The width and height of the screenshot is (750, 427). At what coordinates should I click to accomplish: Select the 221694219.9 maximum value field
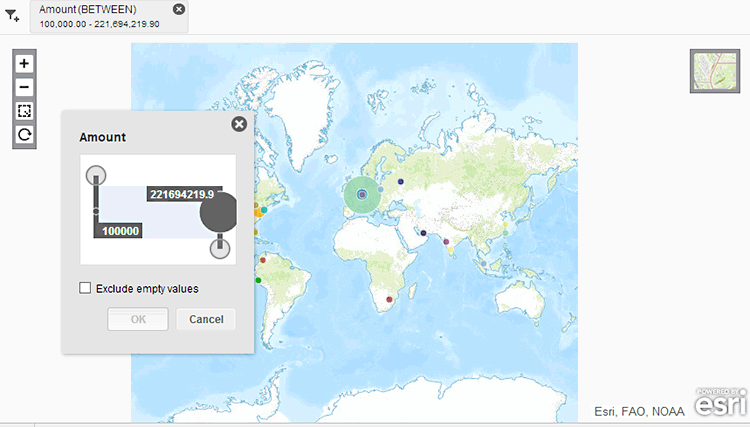[x=184, y=194]
